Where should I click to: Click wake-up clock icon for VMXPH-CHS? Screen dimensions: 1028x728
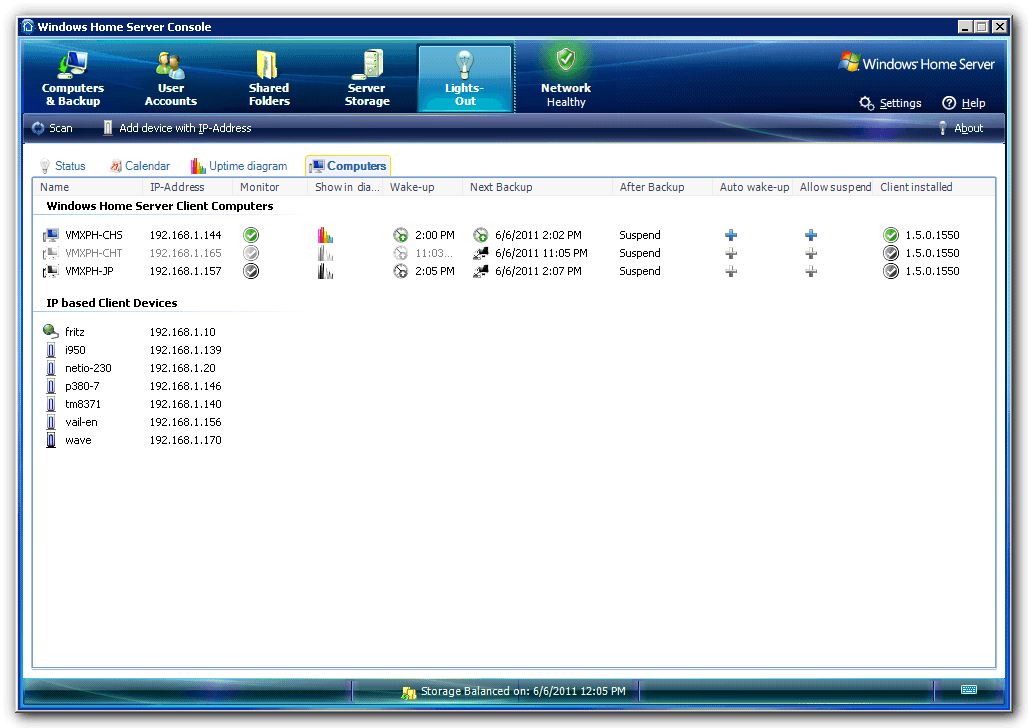401,235
